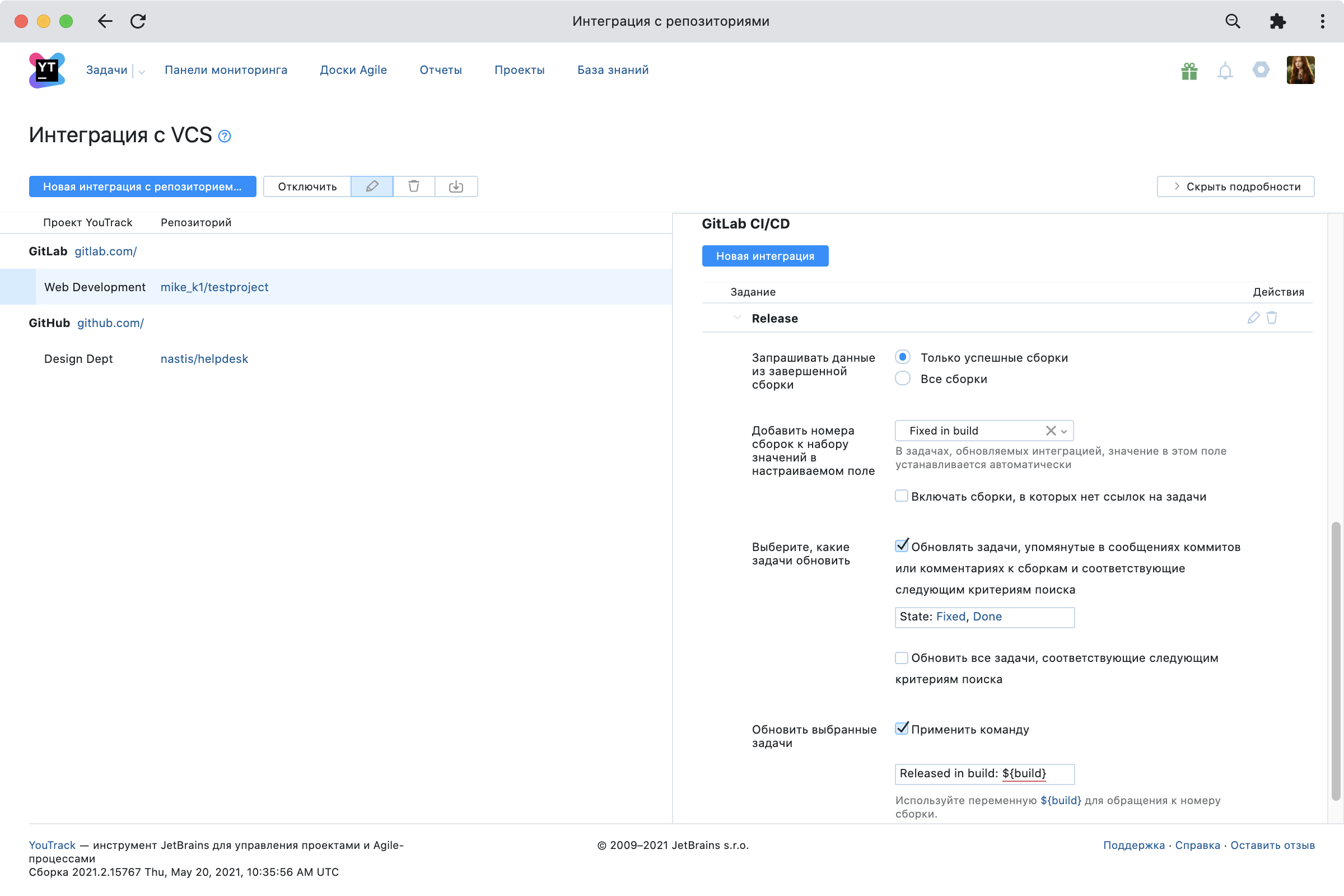This screenshot has width=1344, height=896.
Task: Open the browser extensions puzzle icon
Action: (1277, 21)
